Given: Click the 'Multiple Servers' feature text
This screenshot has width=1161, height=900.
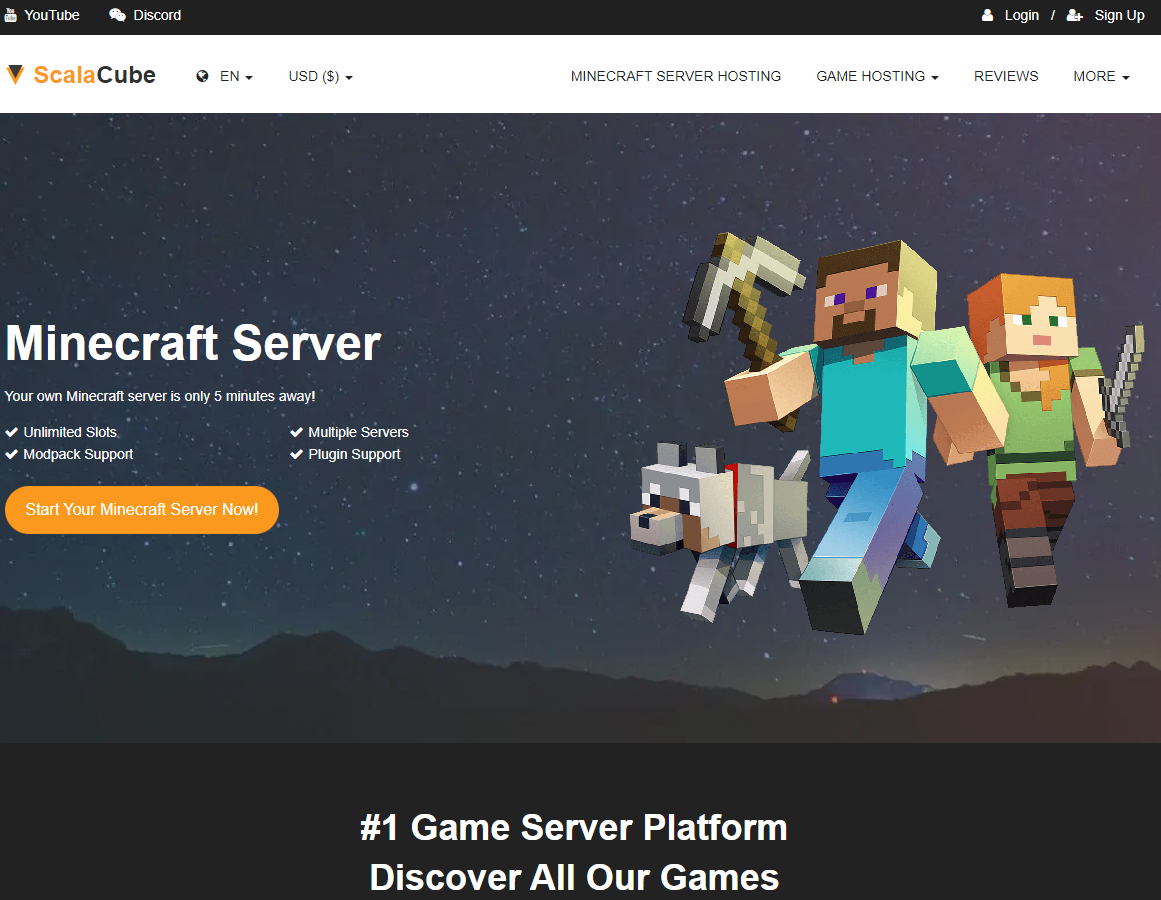Looking at the screenshot, I should coord(358,432).
